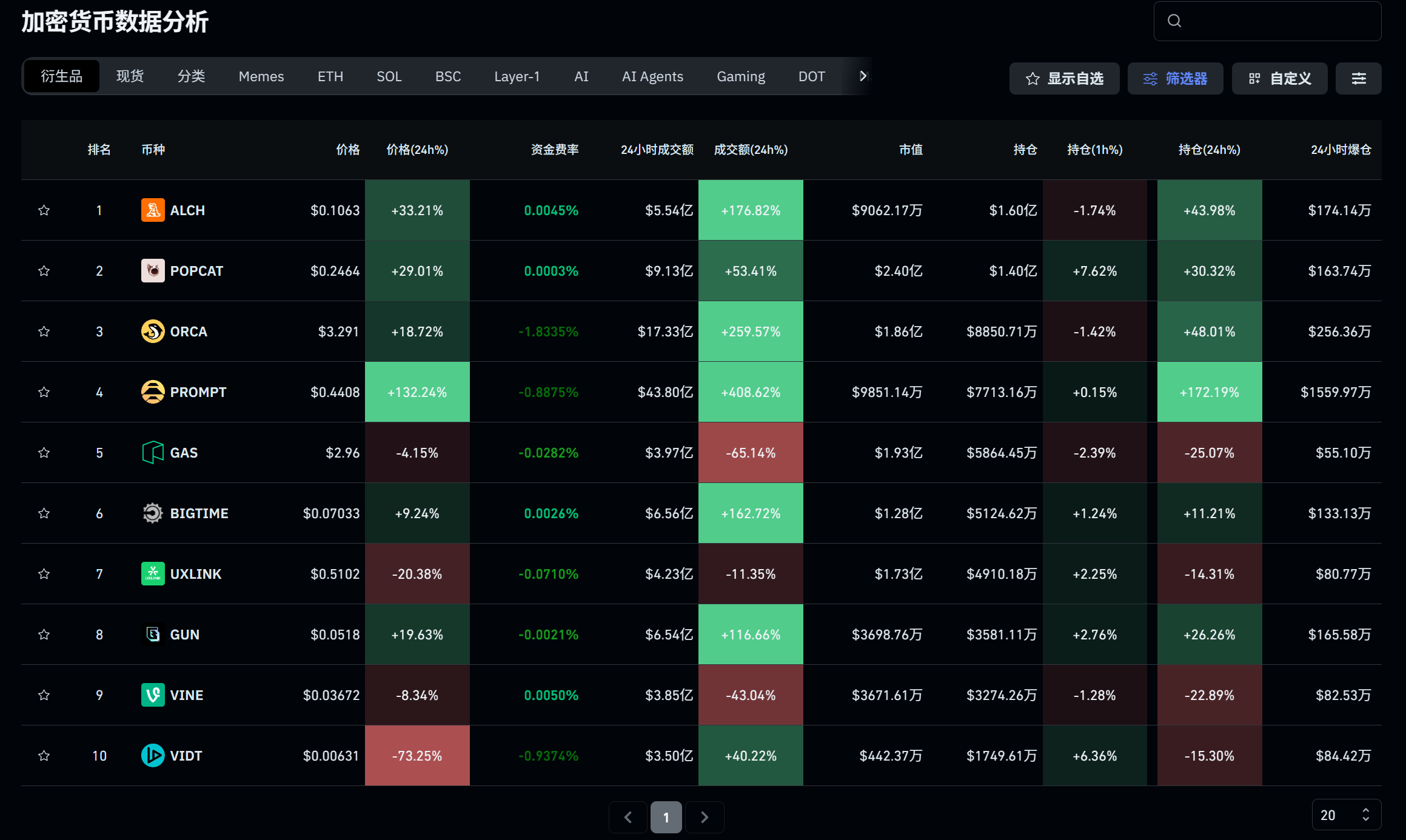Toggle favorite star for UXLINK row
This screenshot has height=840, width=1406.
[x=44, y=574]
